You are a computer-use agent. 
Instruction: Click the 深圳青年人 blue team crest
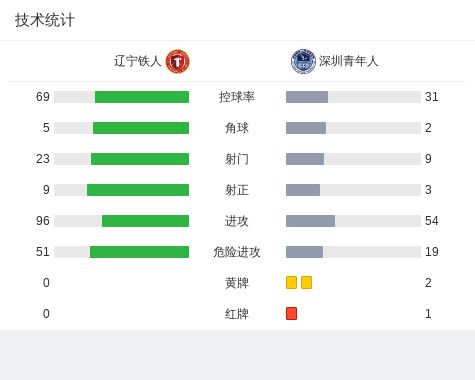[303, 61]
